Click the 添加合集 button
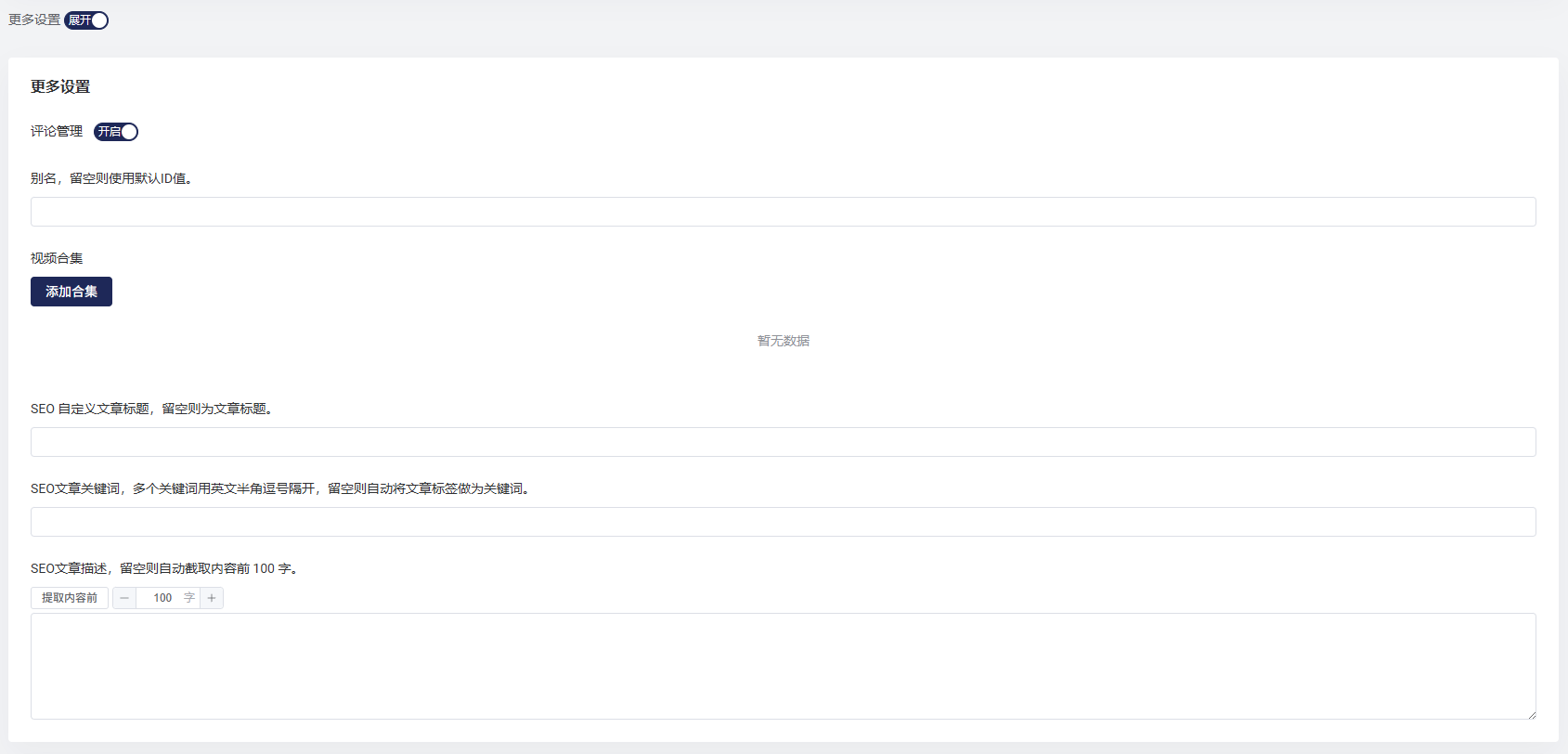This screenshot has height=754, width=1568. click(71, 292)
